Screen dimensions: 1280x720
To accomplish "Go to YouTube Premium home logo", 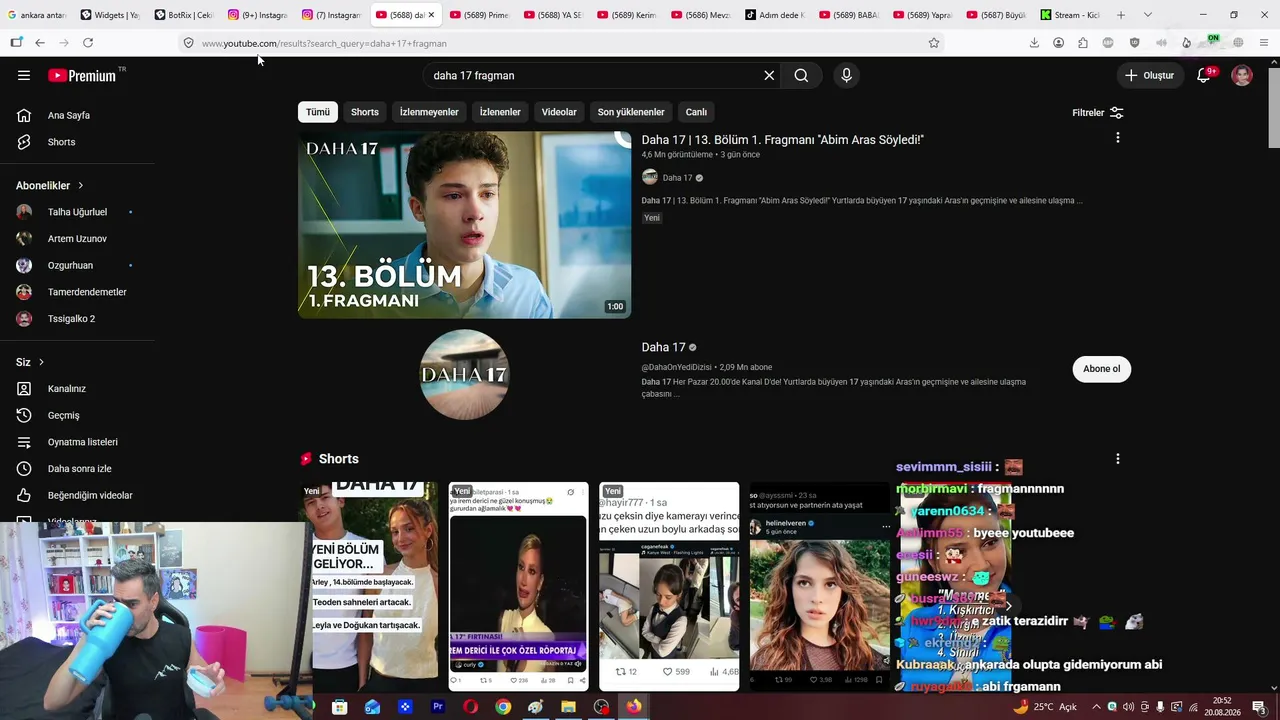I will (82, 75).
